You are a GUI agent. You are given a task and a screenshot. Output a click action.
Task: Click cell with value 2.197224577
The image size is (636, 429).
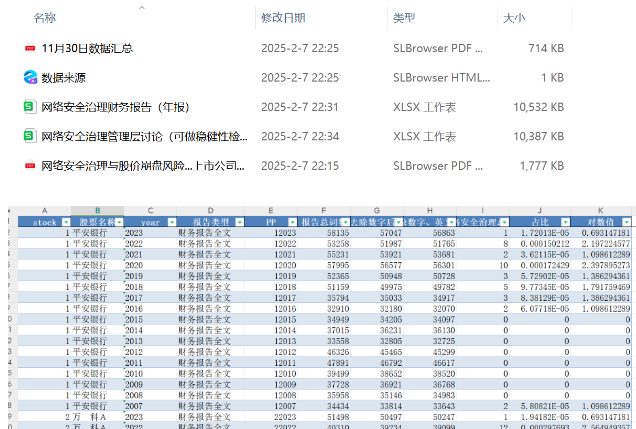point(601,244)
